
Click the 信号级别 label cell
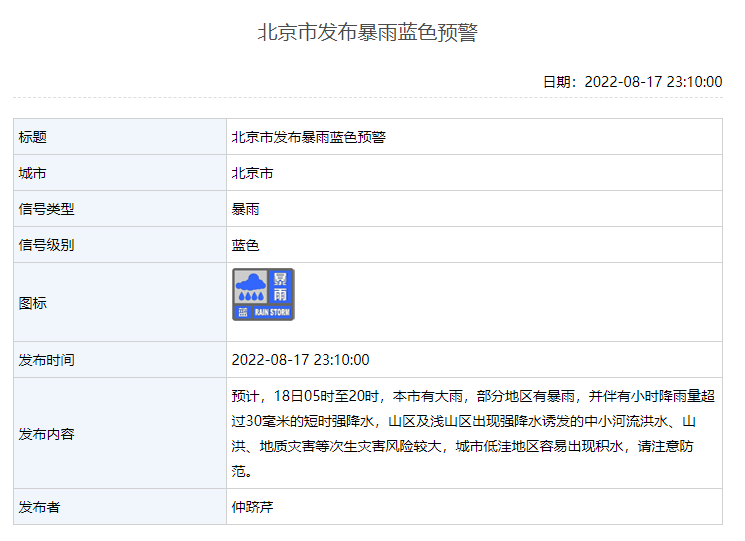pos(120,245)
